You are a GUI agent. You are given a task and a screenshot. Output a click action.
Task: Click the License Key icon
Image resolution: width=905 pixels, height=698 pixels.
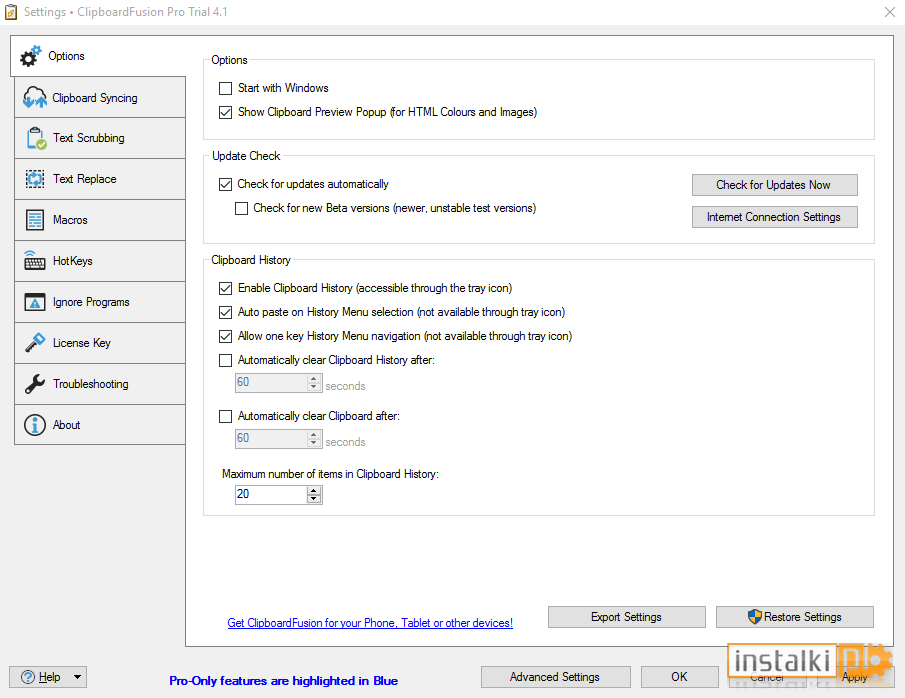tap(35, 342)
